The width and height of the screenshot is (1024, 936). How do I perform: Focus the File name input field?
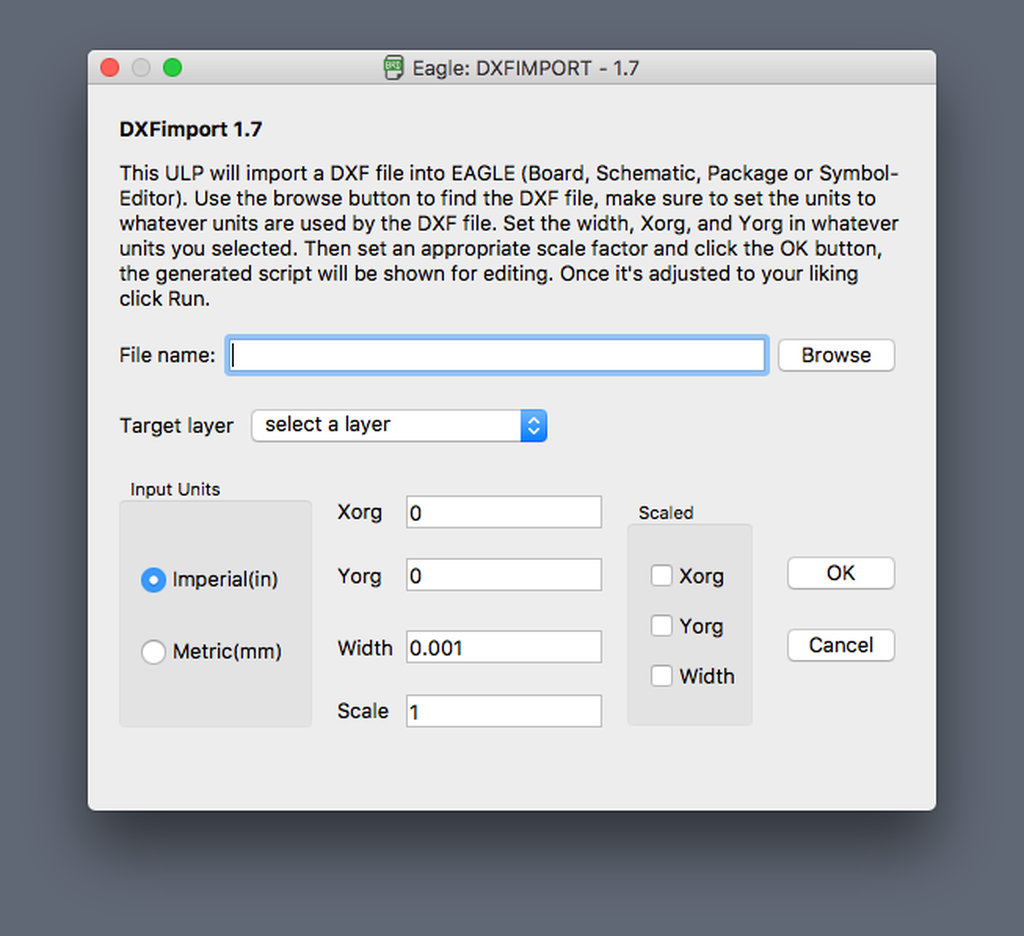click(x=497, y=355)
